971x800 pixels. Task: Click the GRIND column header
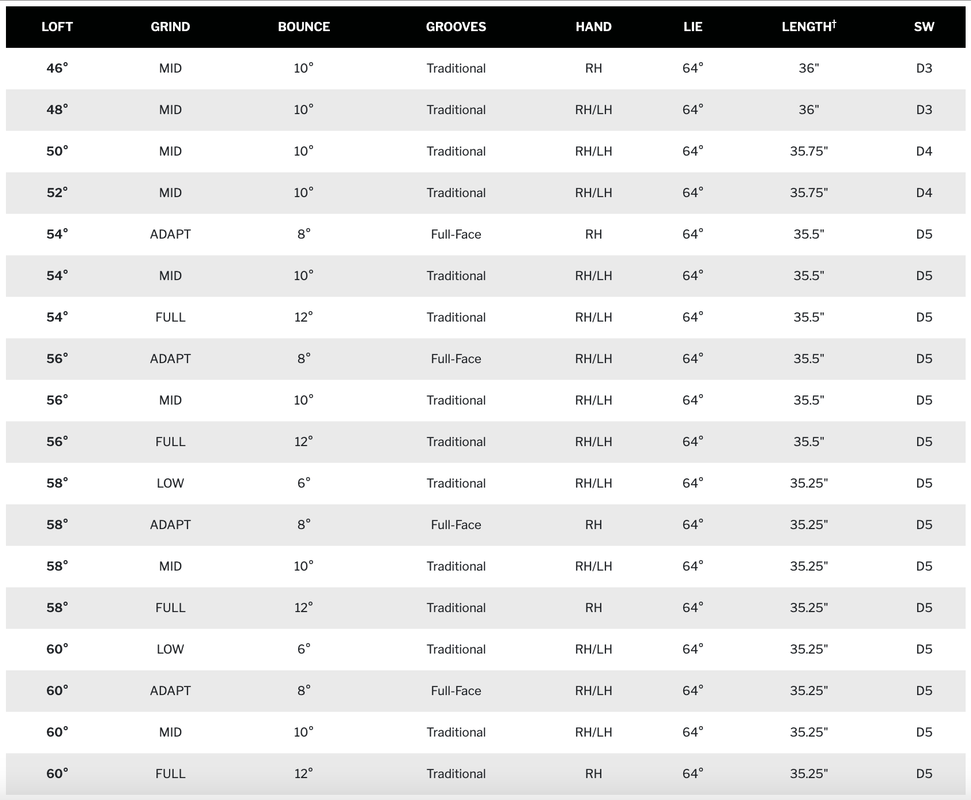point(170,27)
